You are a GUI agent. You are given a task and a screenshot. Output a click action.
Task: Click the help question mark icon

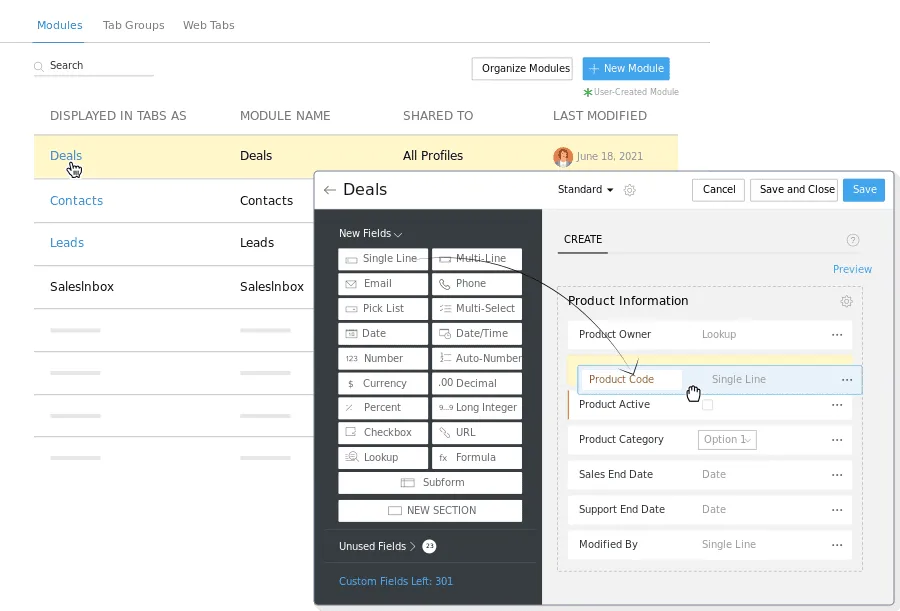tap(853, 240)
